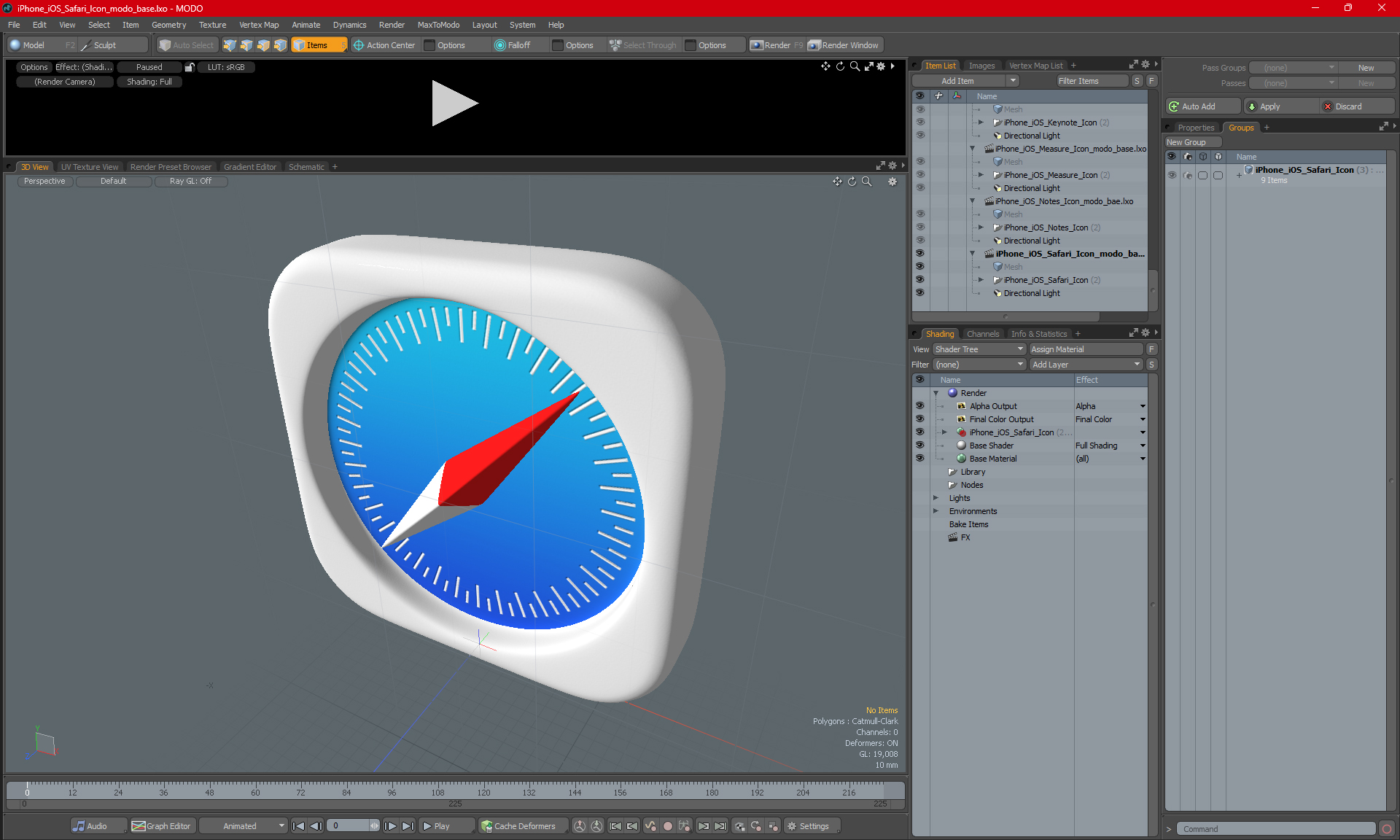Collapse iPhone_iOS_Notes_Icon_modo_bae.lxo scene
This screenshot has width=1400, height=840.
[x=972, y=201]
